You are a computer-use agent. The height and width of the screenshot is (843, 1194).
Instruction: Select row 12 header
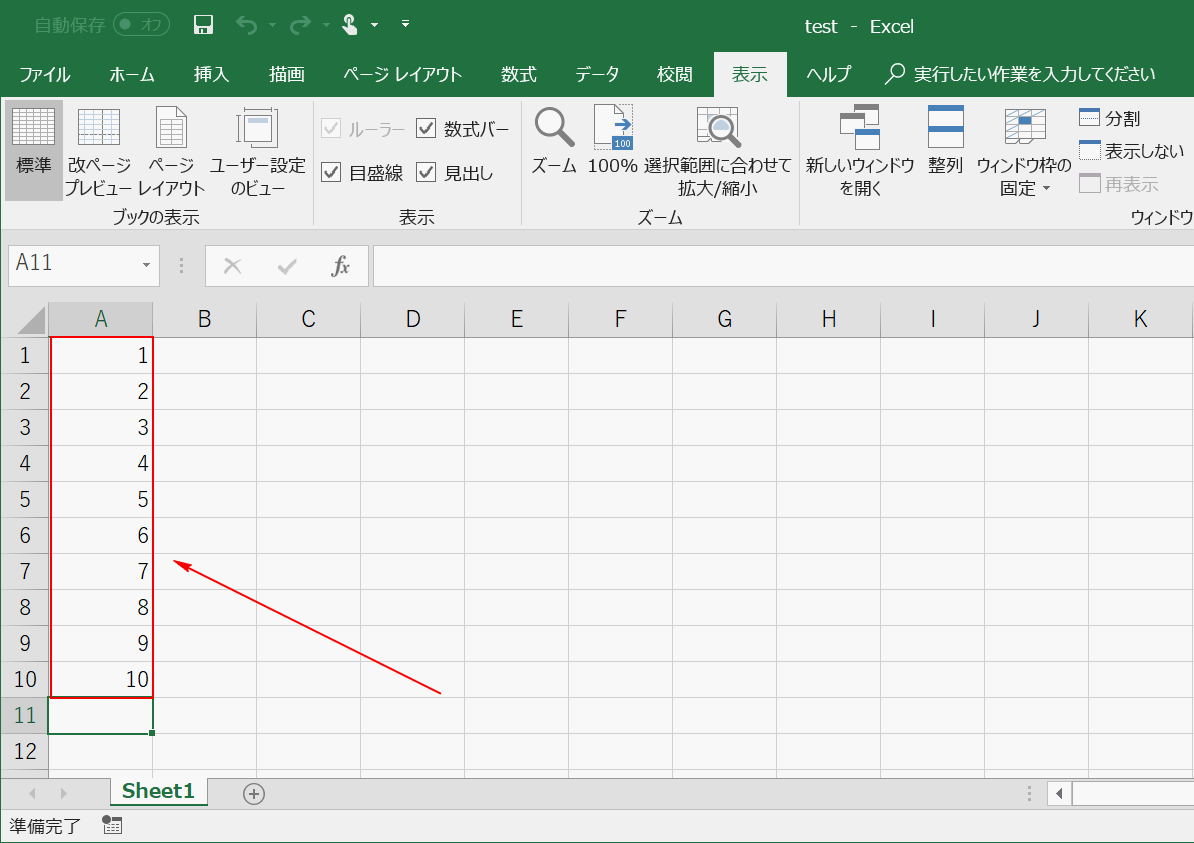coord(24,751)
